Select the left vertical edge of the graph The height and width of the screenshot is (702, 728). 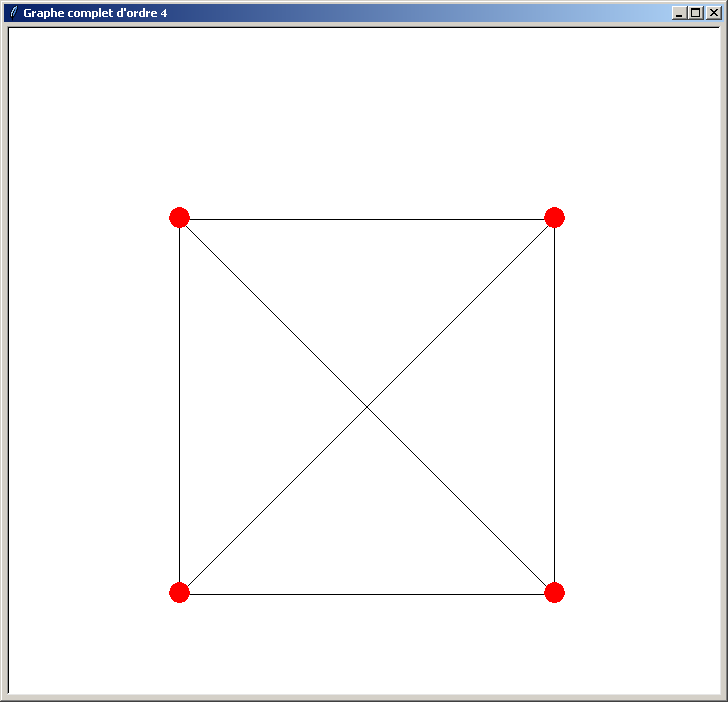(179, 405)
